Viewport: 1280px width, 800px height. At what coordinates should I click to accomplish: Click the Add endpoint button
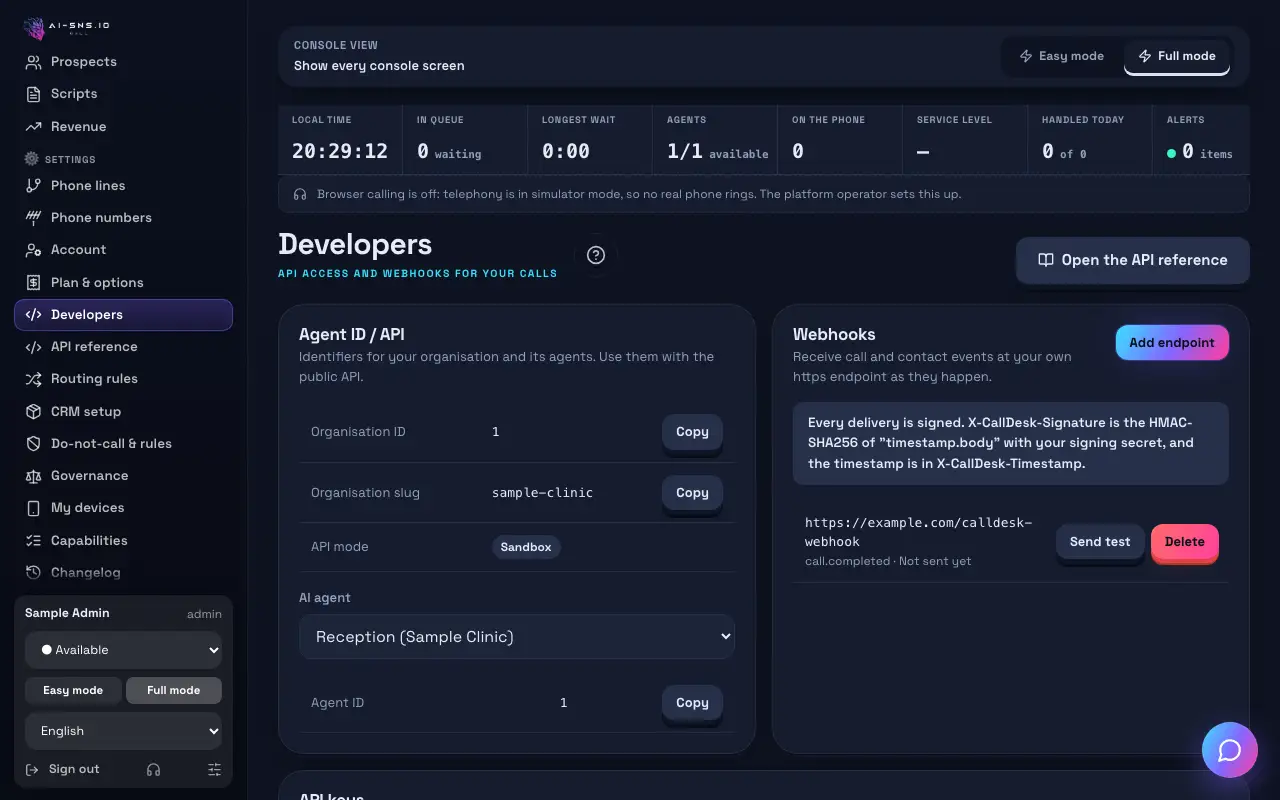click(1172, 342)
